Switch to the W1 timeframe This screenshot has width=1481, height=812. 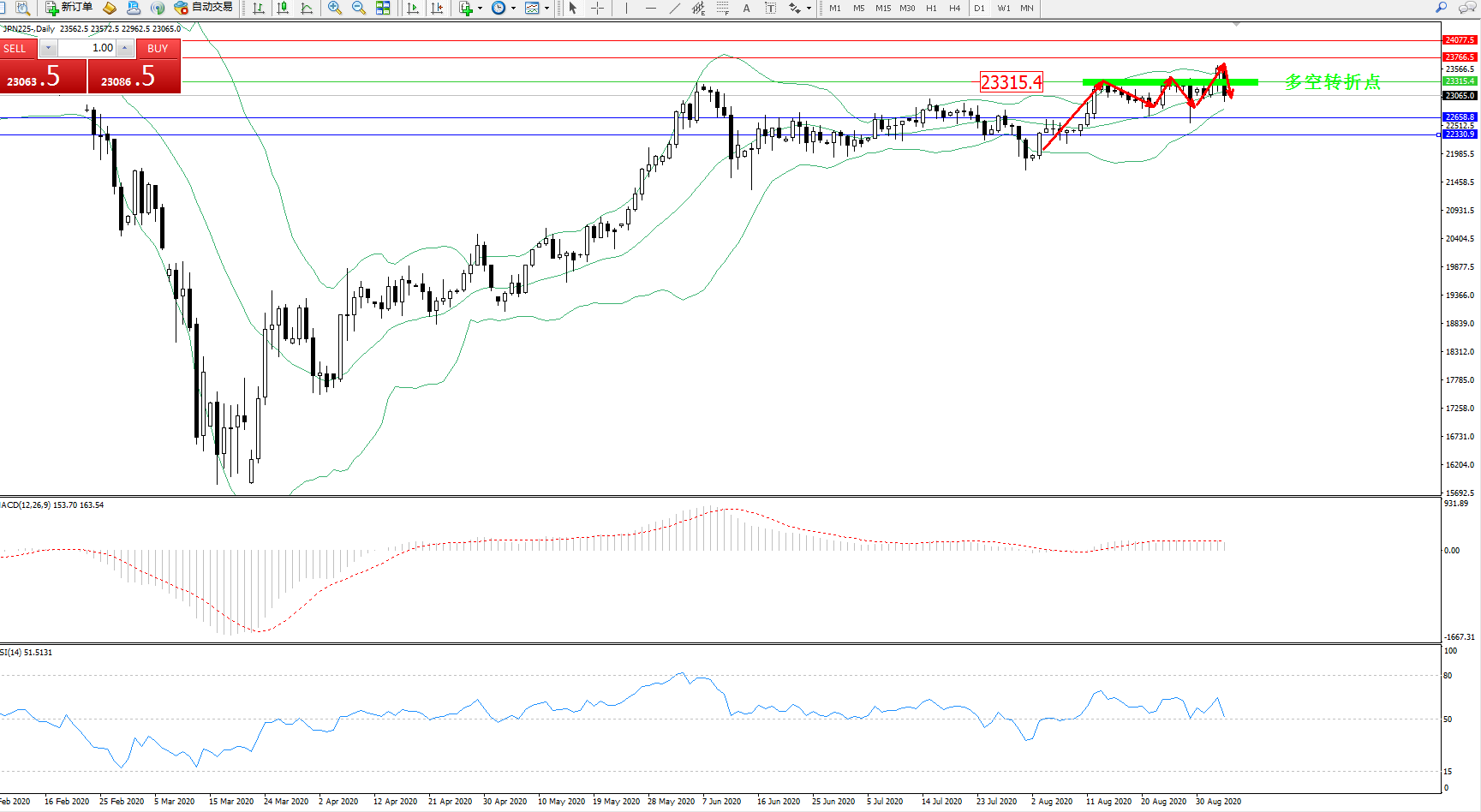1003,8
